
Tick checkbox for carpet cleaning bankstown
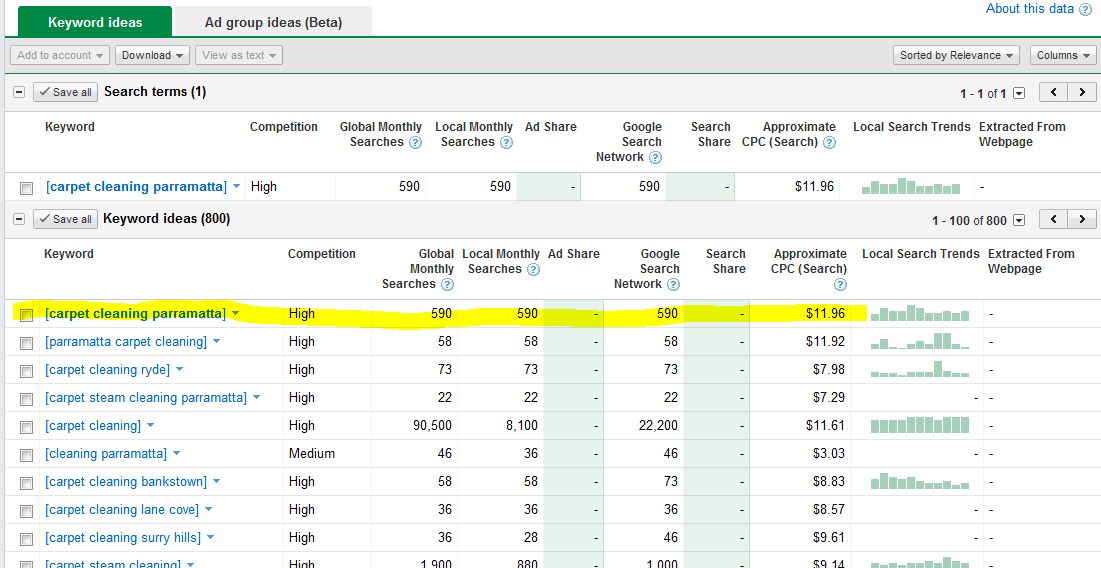point(27,484)
